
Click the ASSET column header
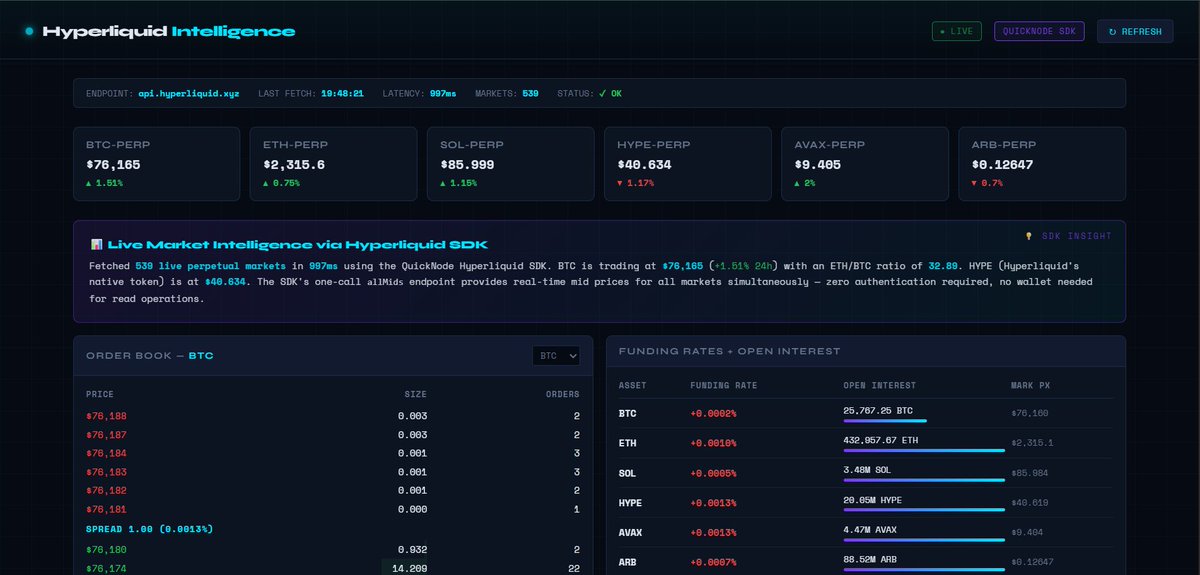(x=633, y=385)
